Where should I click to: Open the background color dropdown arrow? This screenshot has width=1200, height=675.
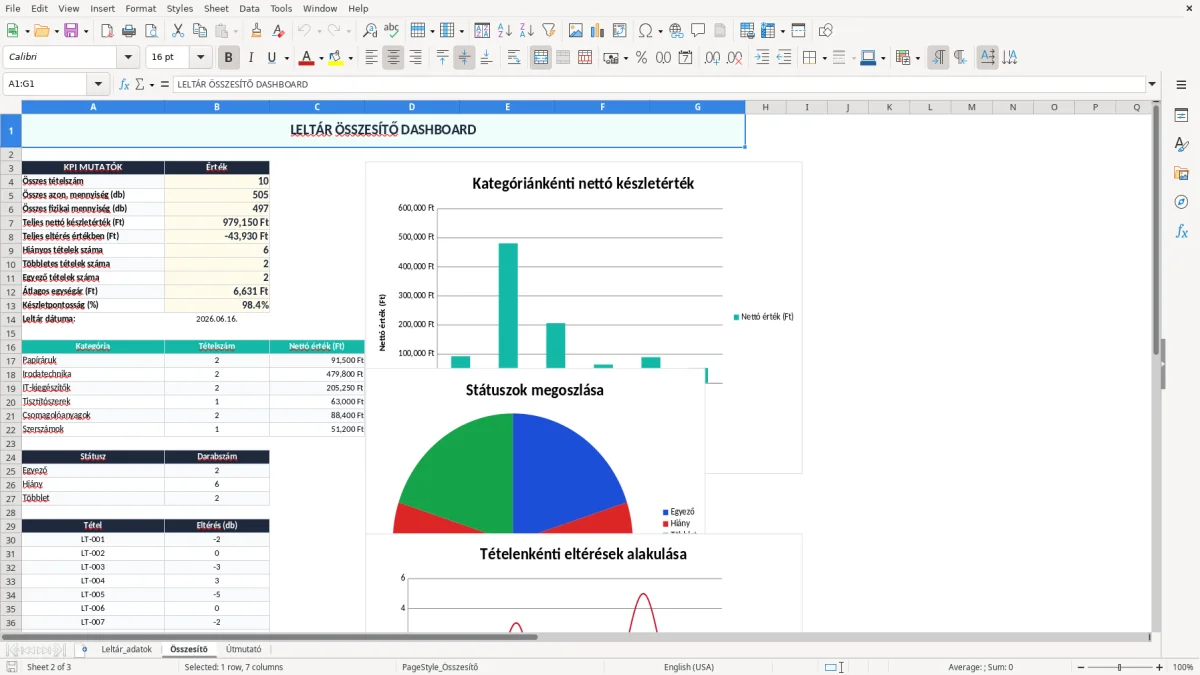click(x=351, y=59)
